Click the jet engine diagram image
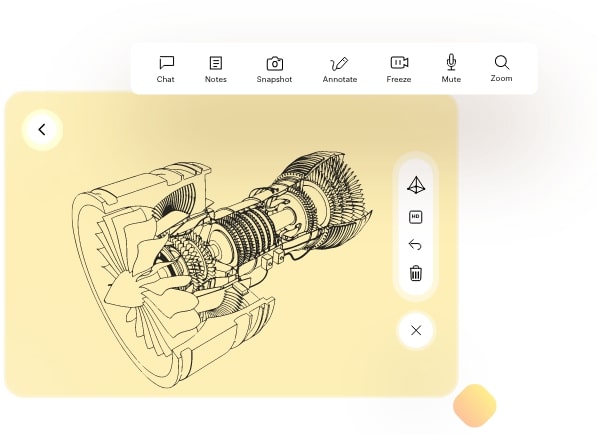597x435 pixels. [x=222, y=270]
